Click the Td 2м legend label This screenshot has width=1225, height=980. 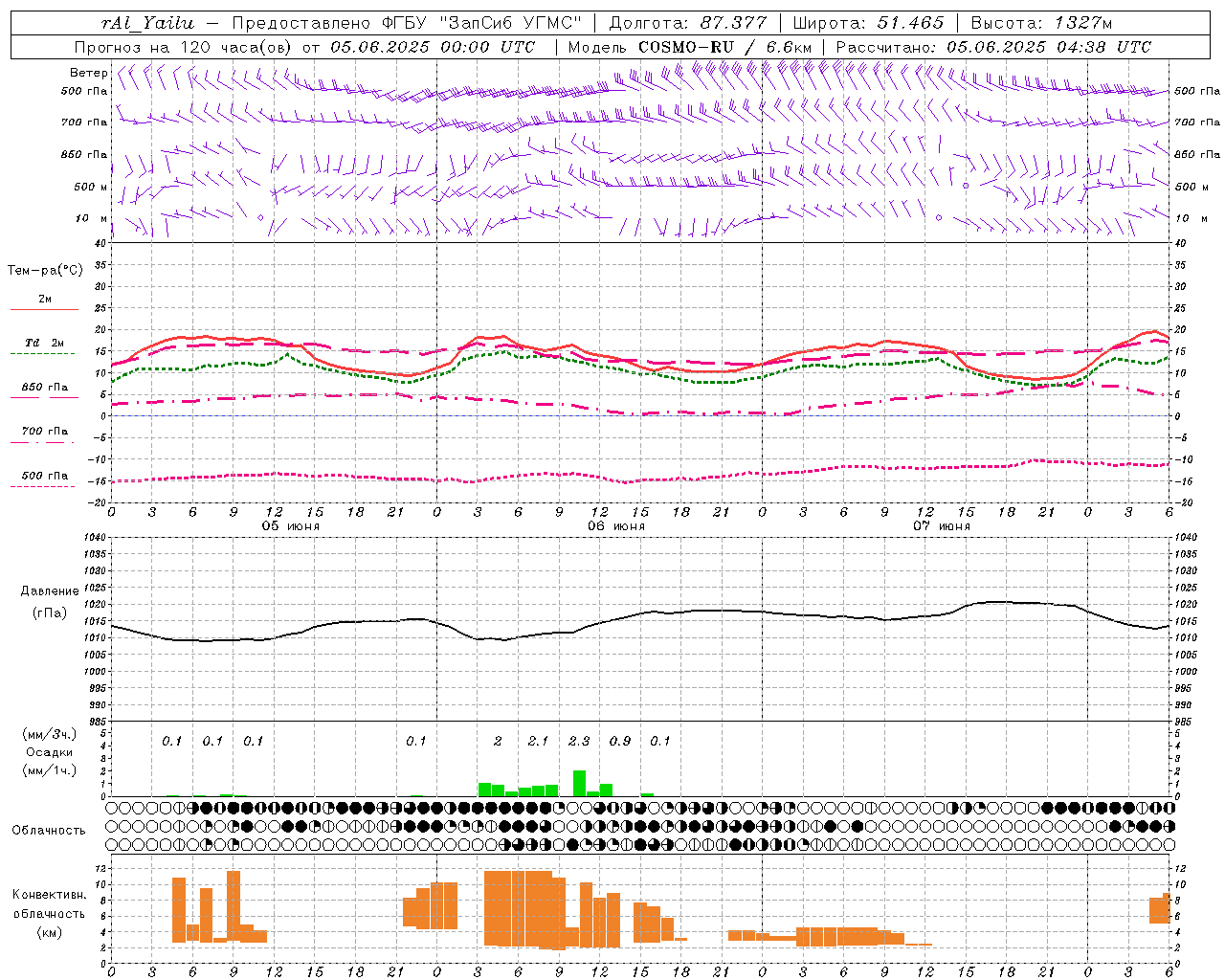[x=45, y=343]
